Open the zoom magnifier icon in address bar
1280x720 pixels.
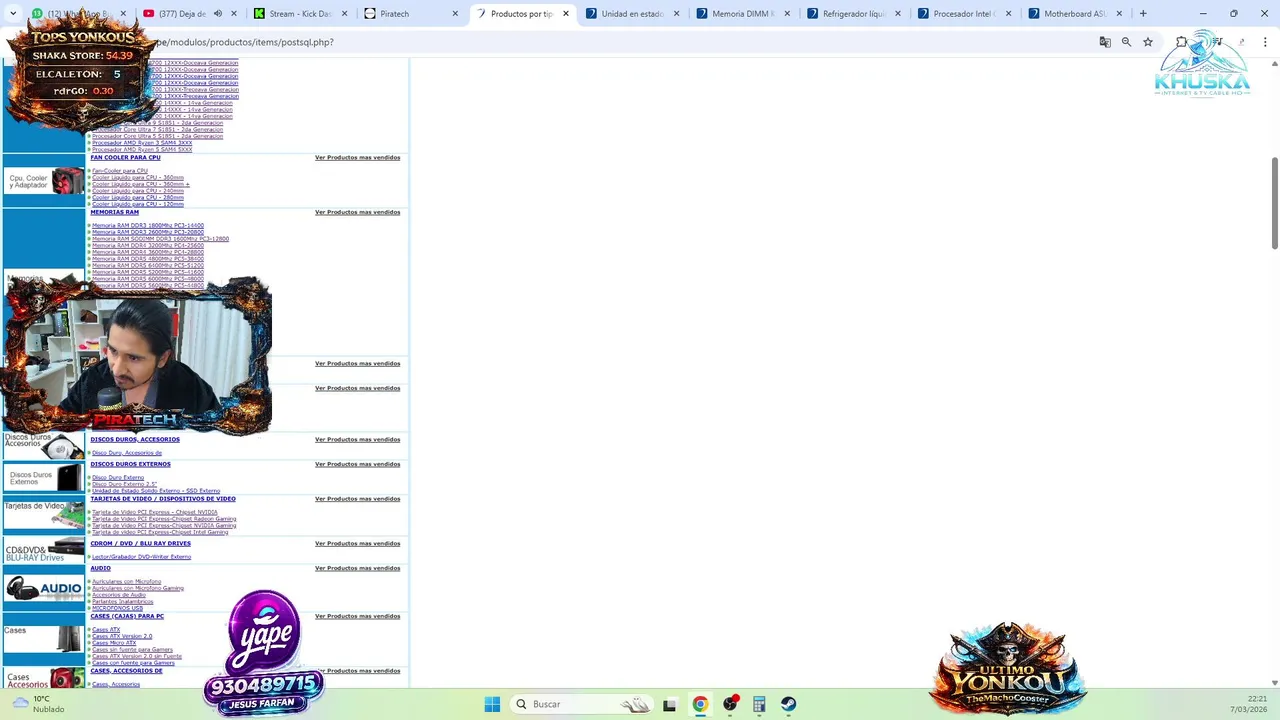[x=1126, y=42]
